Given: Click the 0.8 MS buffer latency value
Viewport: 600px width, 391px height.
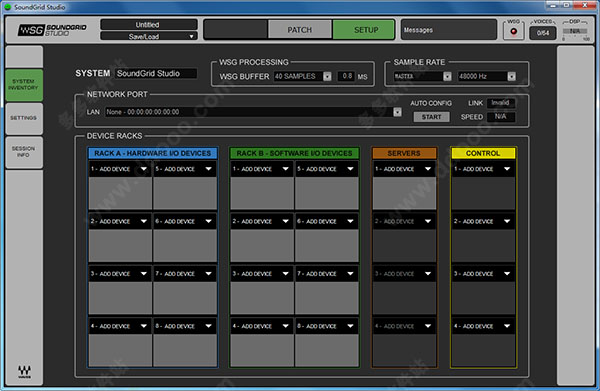Looking at the screenshot, I should pos(347,76).
